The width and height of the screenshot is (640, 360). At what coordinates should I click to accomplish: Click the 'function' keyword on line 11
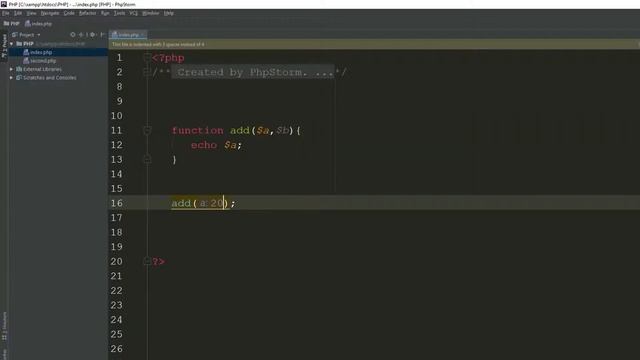click(198, 130)
